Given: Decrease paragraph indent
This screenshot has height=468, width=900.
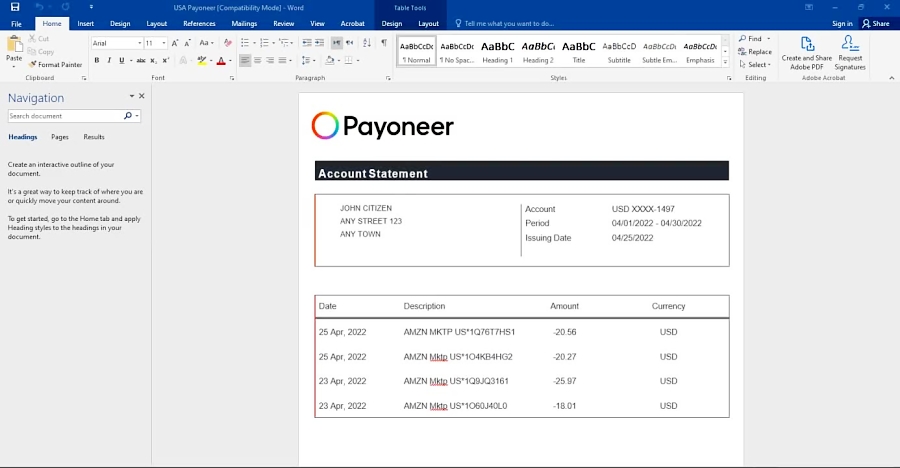Looking at the screenshot, I should point(307,43).
